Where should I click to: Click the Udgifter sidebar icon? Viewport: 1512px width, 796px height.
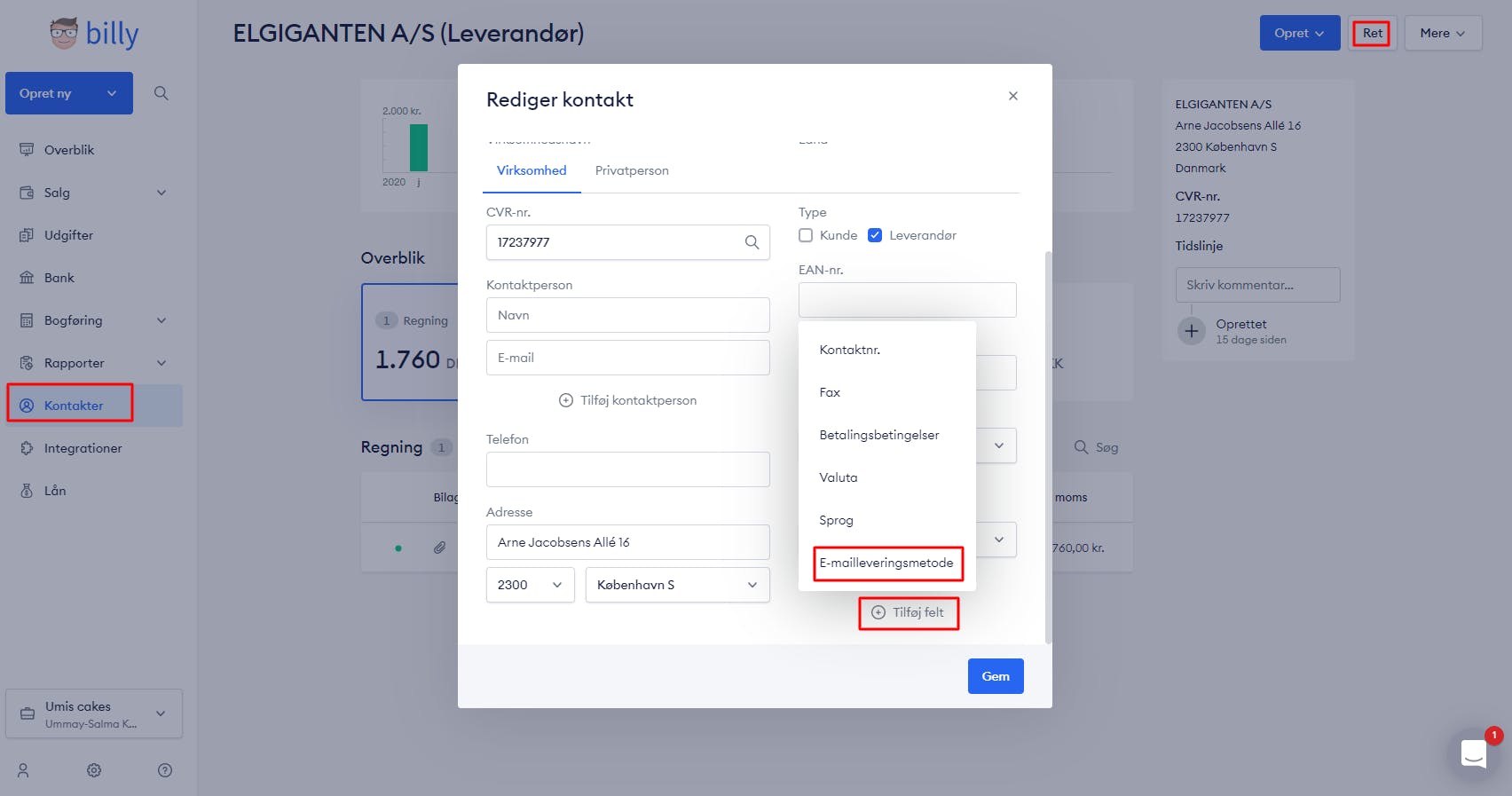coord(27,235)
